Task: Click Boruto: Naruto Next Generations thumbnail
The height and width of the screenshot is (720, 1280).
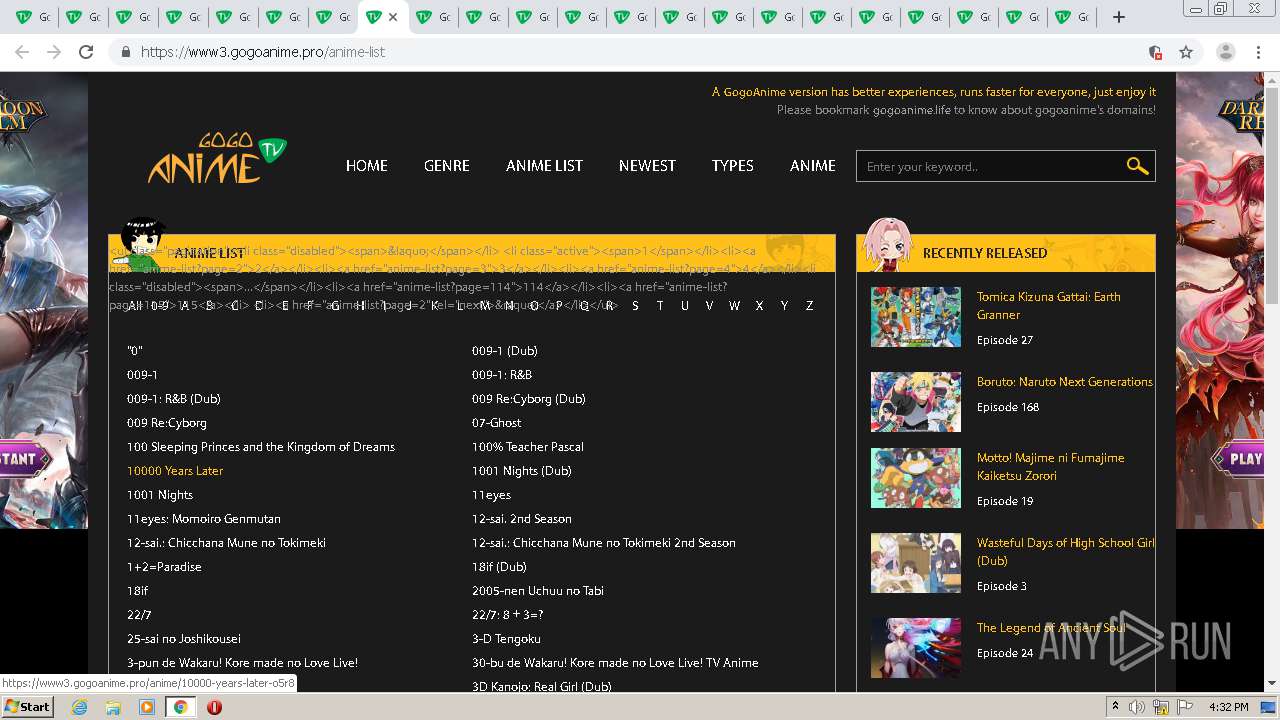Action: [916, 402]
